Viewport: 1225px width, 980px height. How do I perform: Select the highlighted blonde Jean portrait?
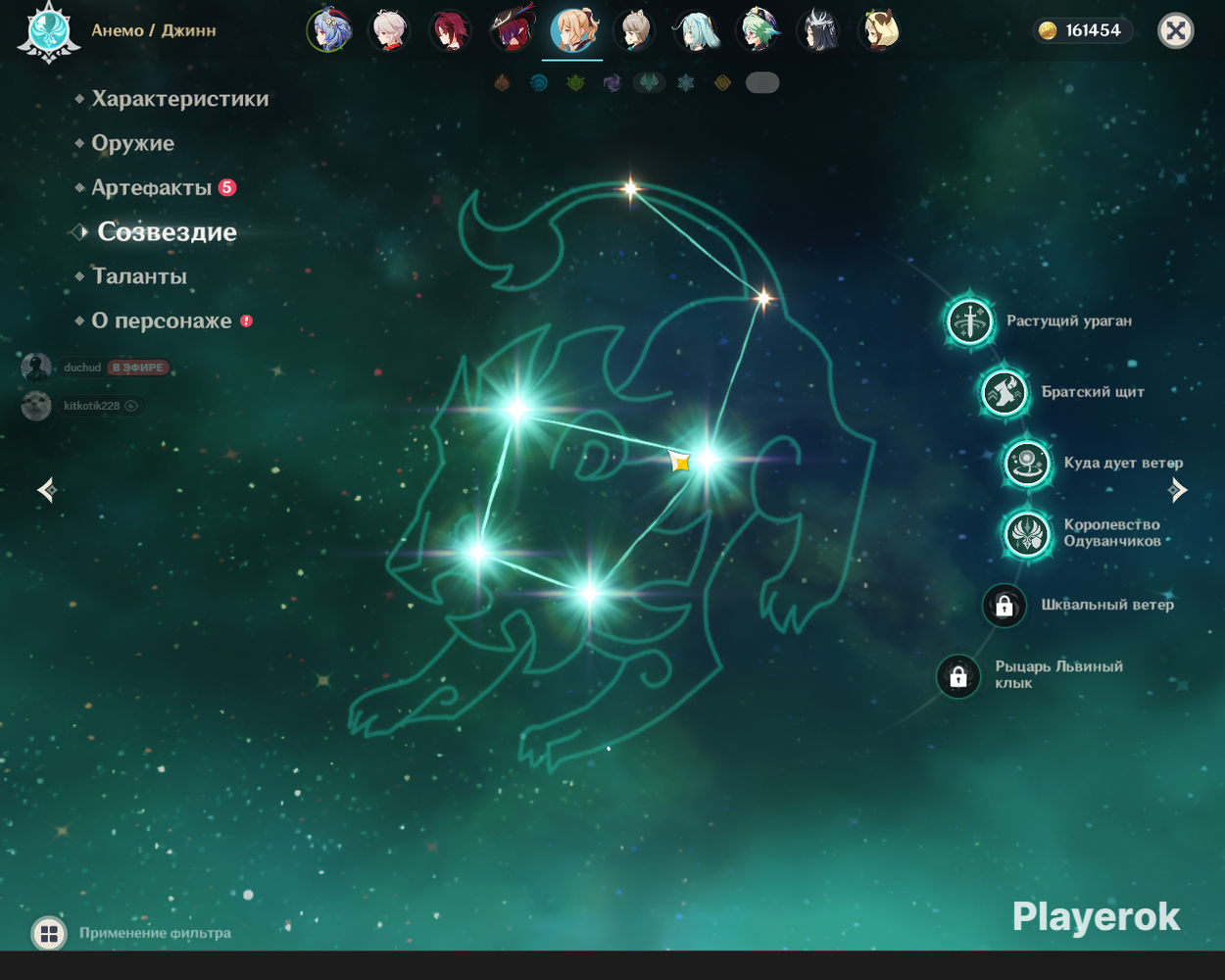572,30
